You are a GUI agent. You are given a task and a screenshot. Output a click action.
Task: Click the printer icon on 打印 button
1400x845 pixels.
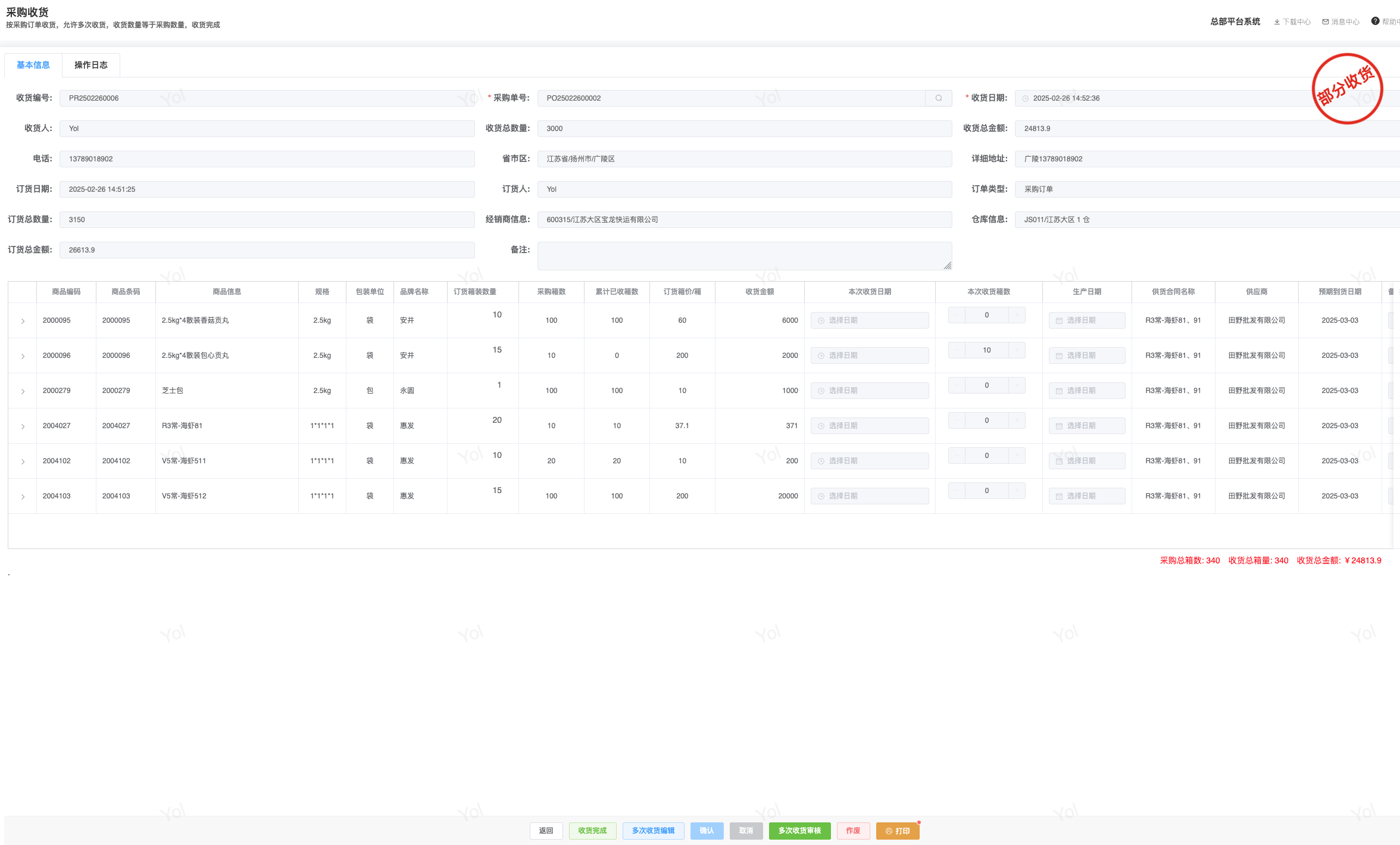click(x=889, y=831)
